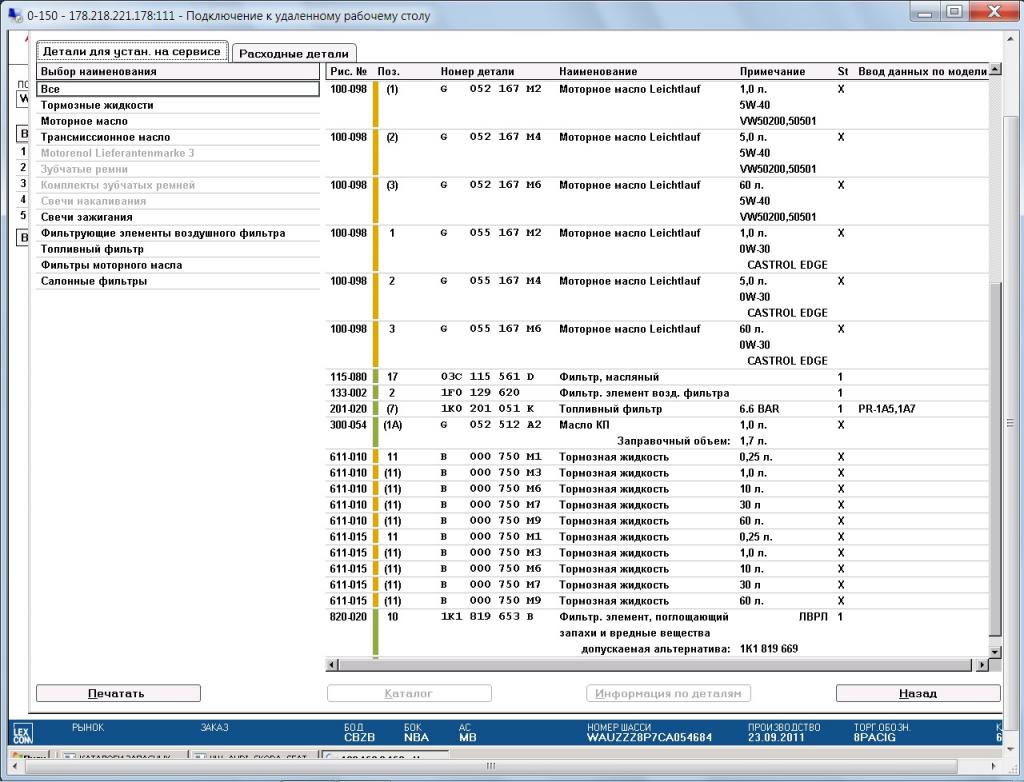Viewport: 1024px width, 782px height.
Task: Pick 'Фильтры моторного масла' category
Action: tap(178, 265)
